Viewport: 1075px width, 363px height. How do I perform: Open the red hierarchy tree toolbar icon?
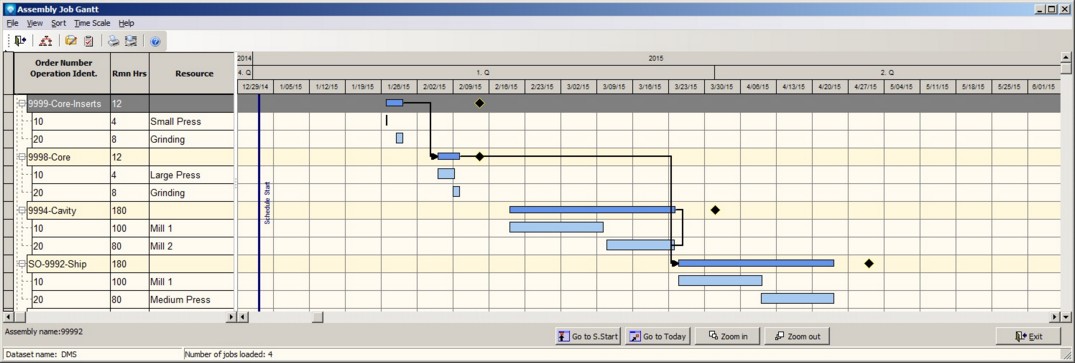click(46, 41)
